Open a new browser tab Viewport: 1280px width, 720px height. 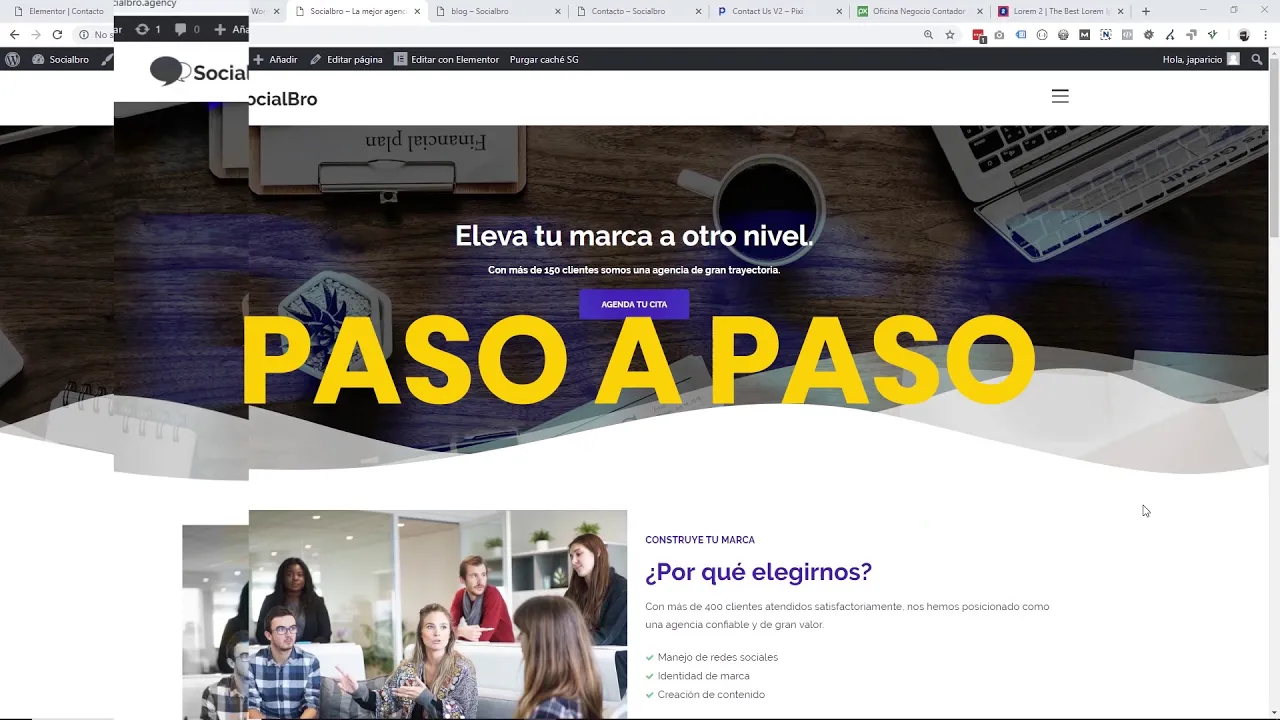1146,11
